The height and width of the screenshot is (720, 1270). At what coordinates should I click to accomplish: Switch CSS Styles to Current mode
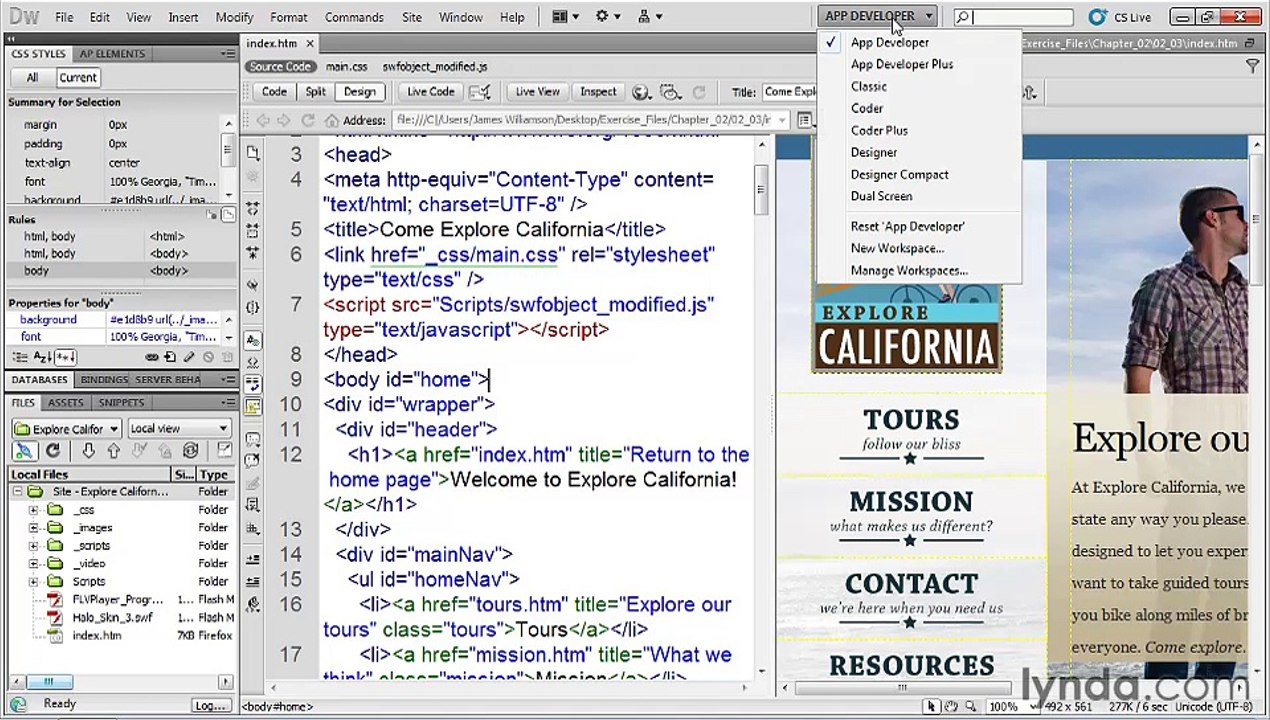pyautogui.click(x=78, y=77)
